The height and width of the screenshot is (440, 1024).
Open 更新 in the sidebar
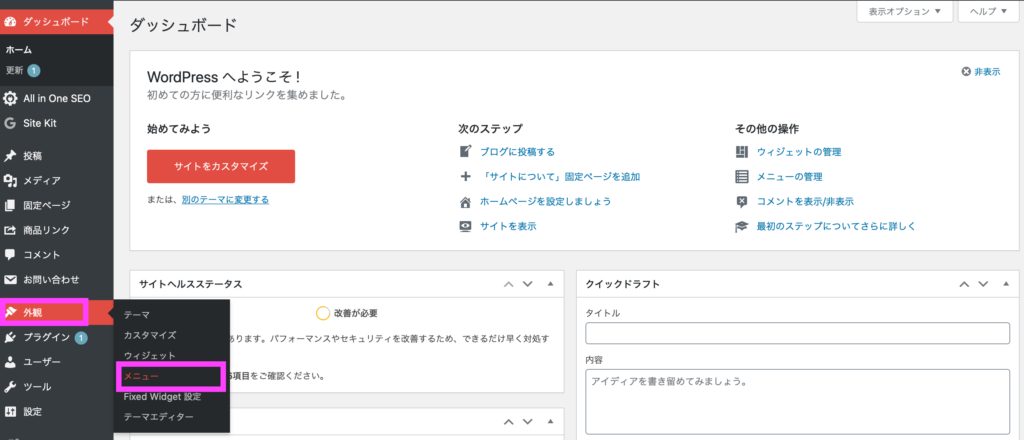pos(15,70)
